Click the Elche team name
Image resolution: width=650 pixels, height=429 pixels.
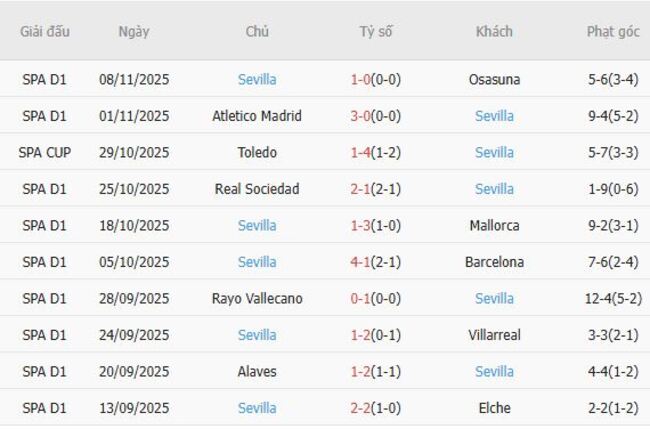[494, 408]
